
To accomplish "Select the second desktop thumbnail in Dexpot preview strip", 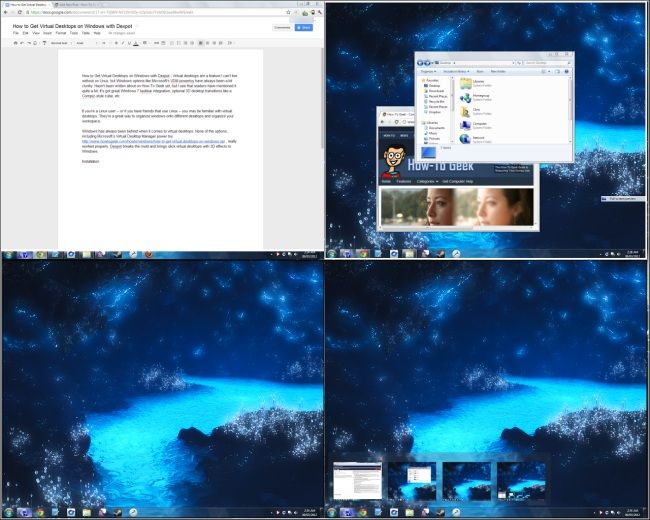I will click(412, 481).
